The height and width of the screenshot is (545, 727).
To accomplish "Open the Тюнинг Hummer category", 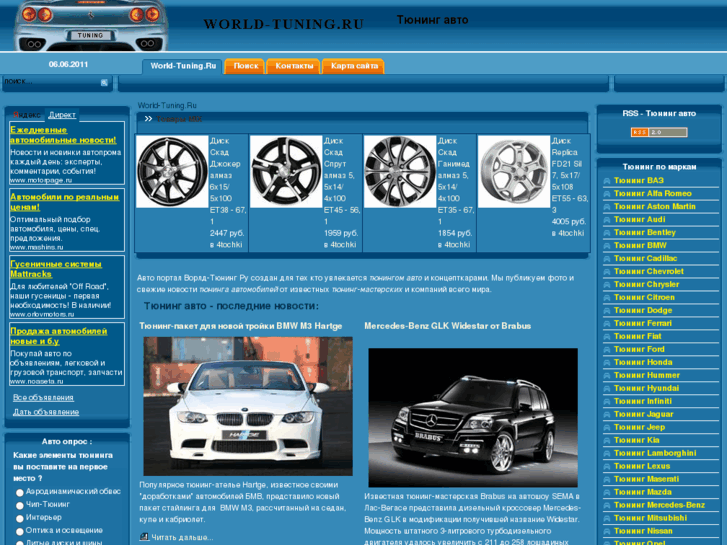I will click(x=647, y=375).
